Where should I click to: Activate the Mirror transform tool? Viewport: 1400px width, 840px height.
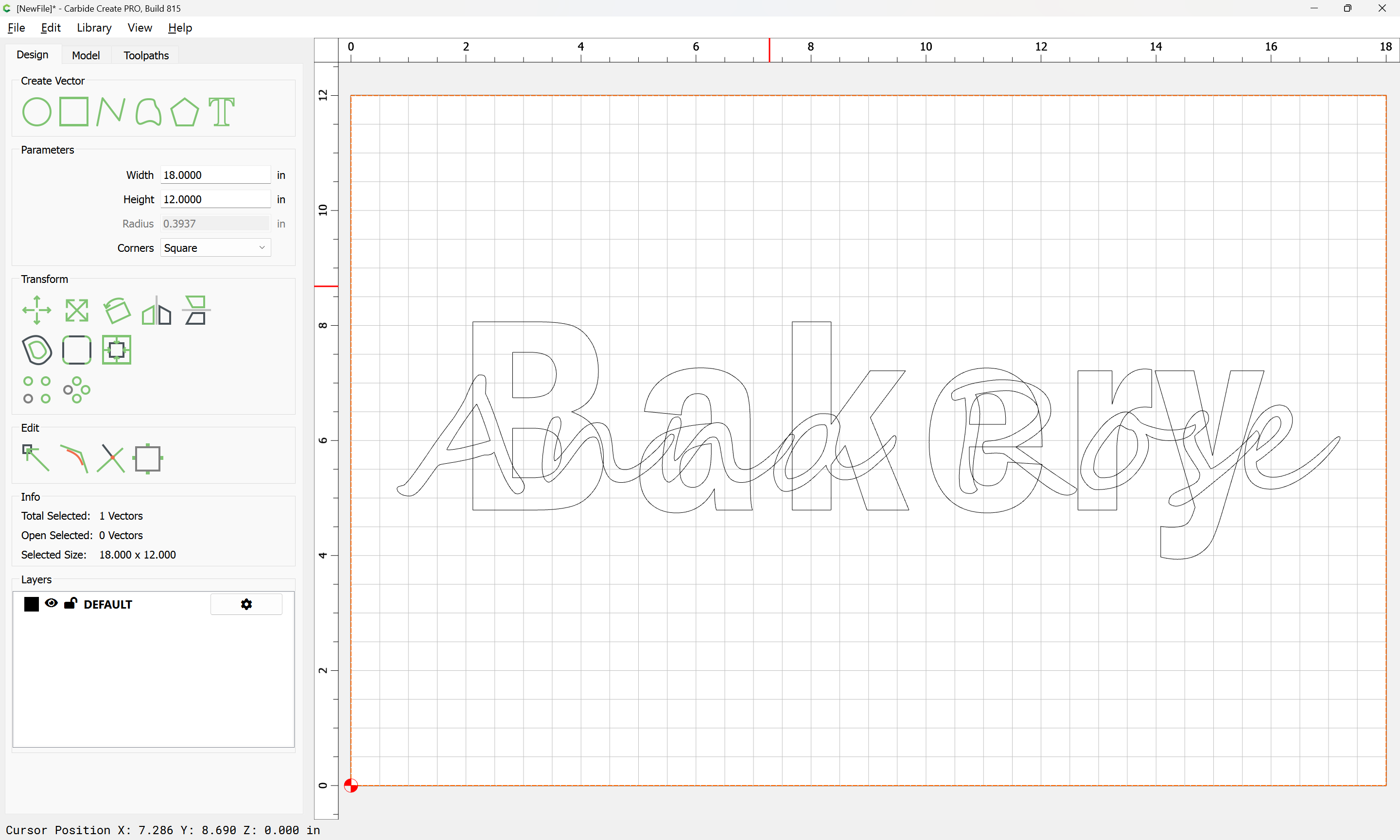click(x=156, y=310)
